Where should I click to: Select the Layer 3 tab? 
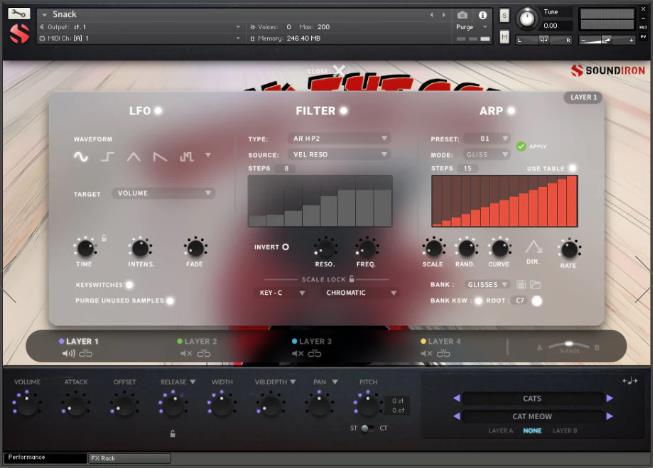pyautogui.click(x=314, y=341)
